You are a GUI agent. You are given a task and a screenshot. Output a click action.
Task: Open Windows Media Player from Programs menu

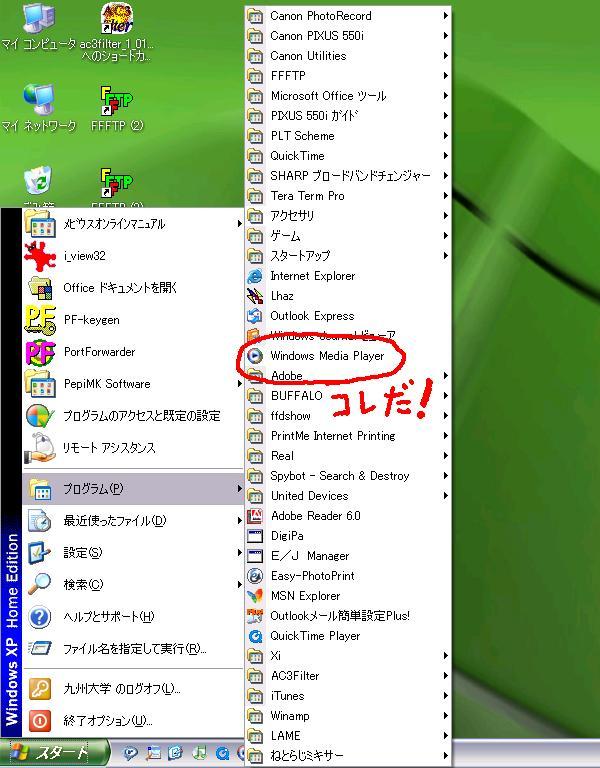[348, 356]
